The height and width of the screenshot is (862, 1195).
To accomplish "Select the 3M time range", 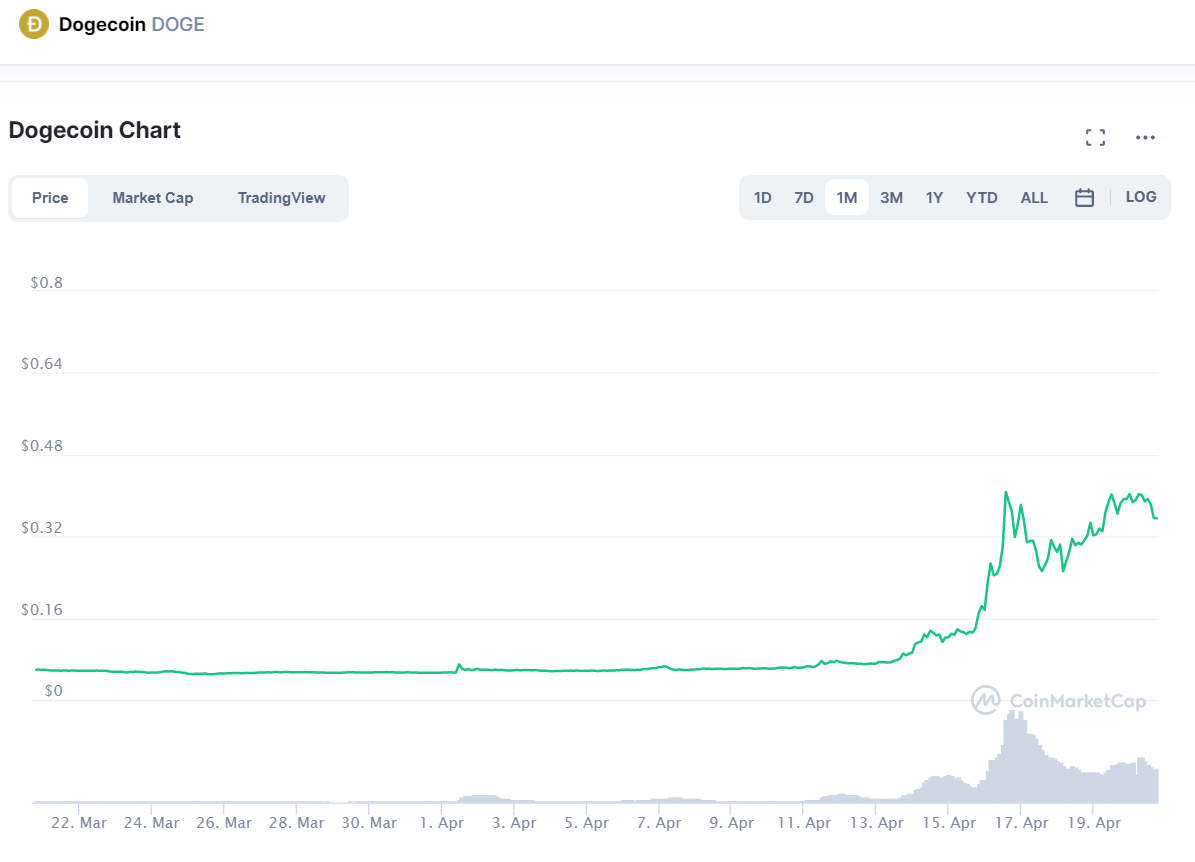I will point(891,198).
